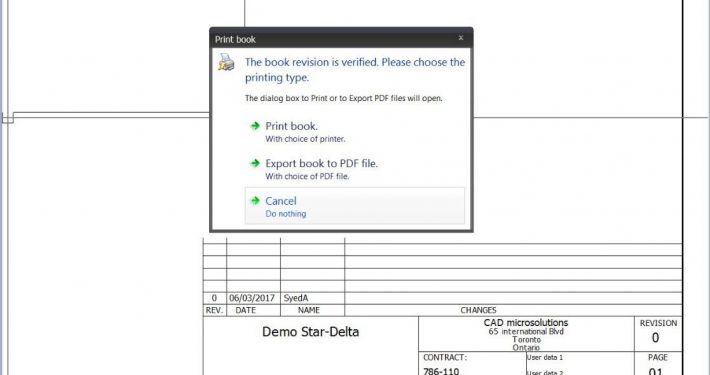This screenshot has width=710, height=375.
Task: Click the 'DATE' column header
Action: (245, 310)
